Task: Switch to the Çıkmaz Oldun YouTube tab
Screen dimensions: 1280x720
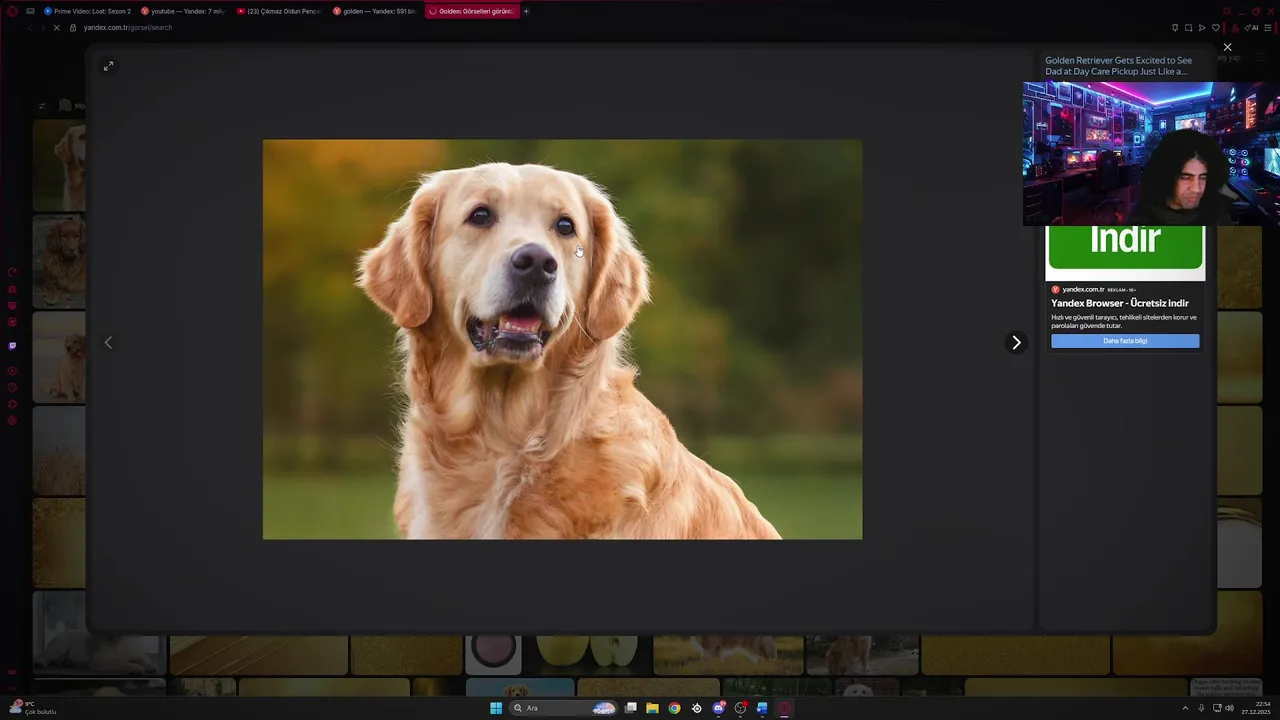Action: click(279, 11)
